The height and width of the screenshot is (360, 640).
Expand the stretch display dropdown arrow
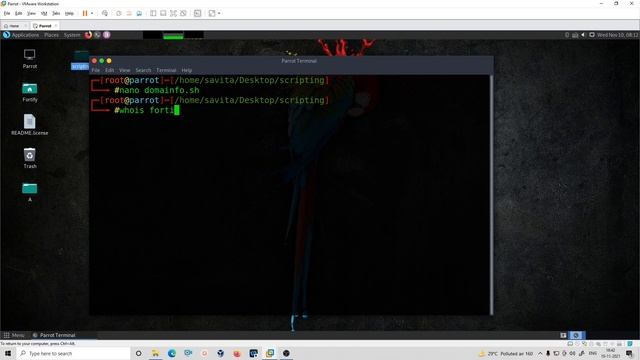219,13
